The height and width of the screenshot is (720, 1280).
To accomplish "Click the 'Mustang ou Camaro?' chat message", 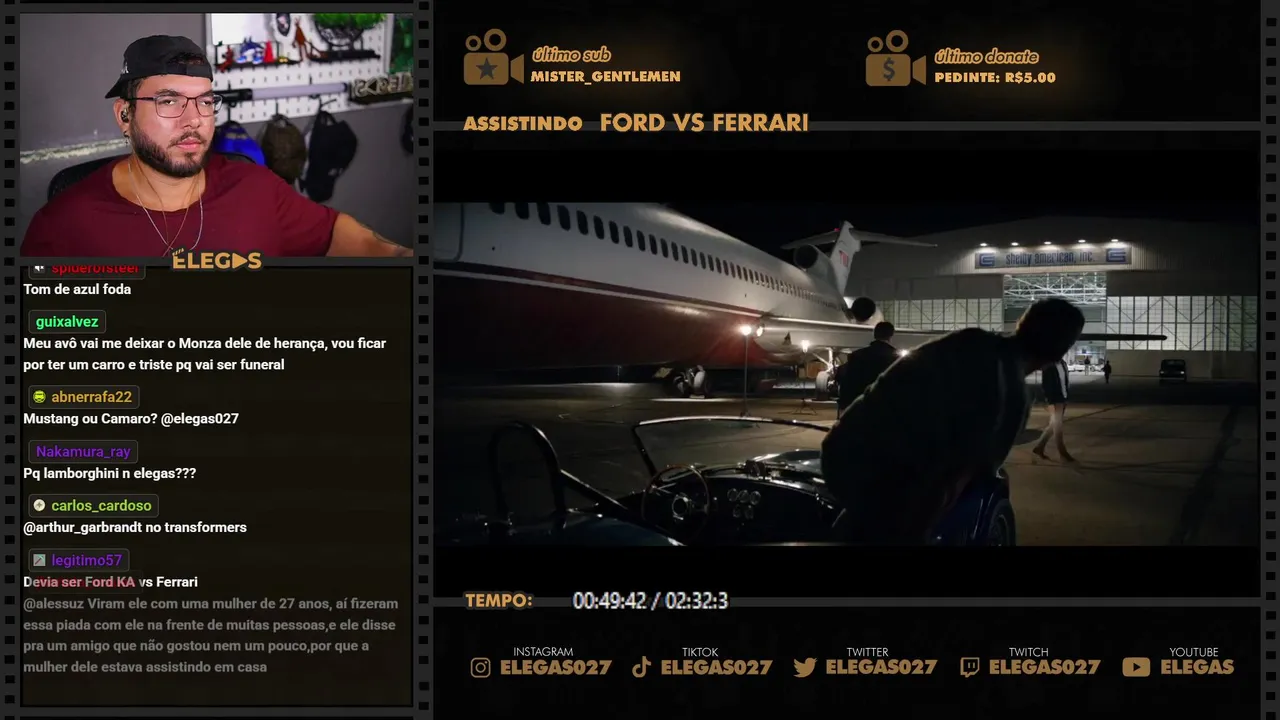I will pos(131,419).
